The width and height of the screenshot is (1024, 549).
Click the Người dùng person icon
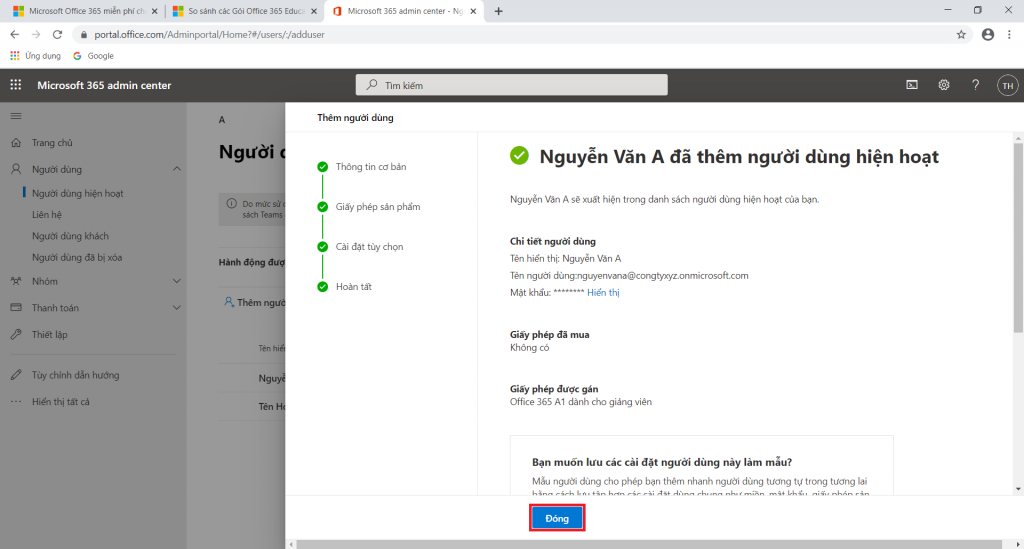click(x=16, y=169)
